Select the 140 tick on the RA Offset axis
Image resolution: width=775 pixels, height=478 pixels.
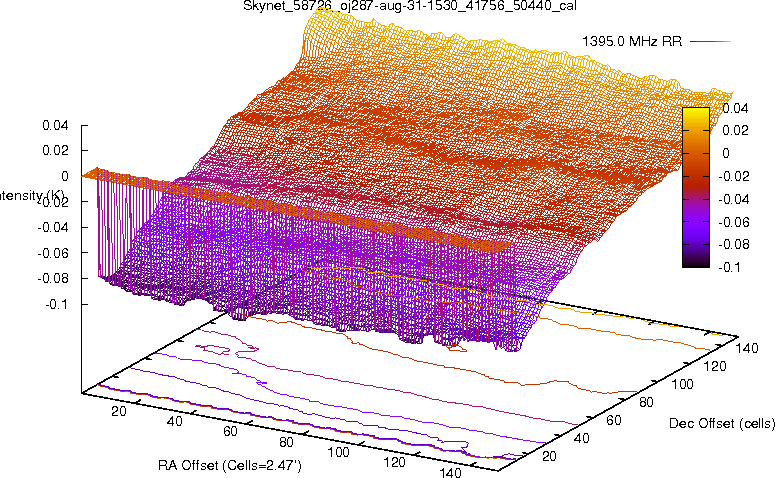(x=450, y=473)
